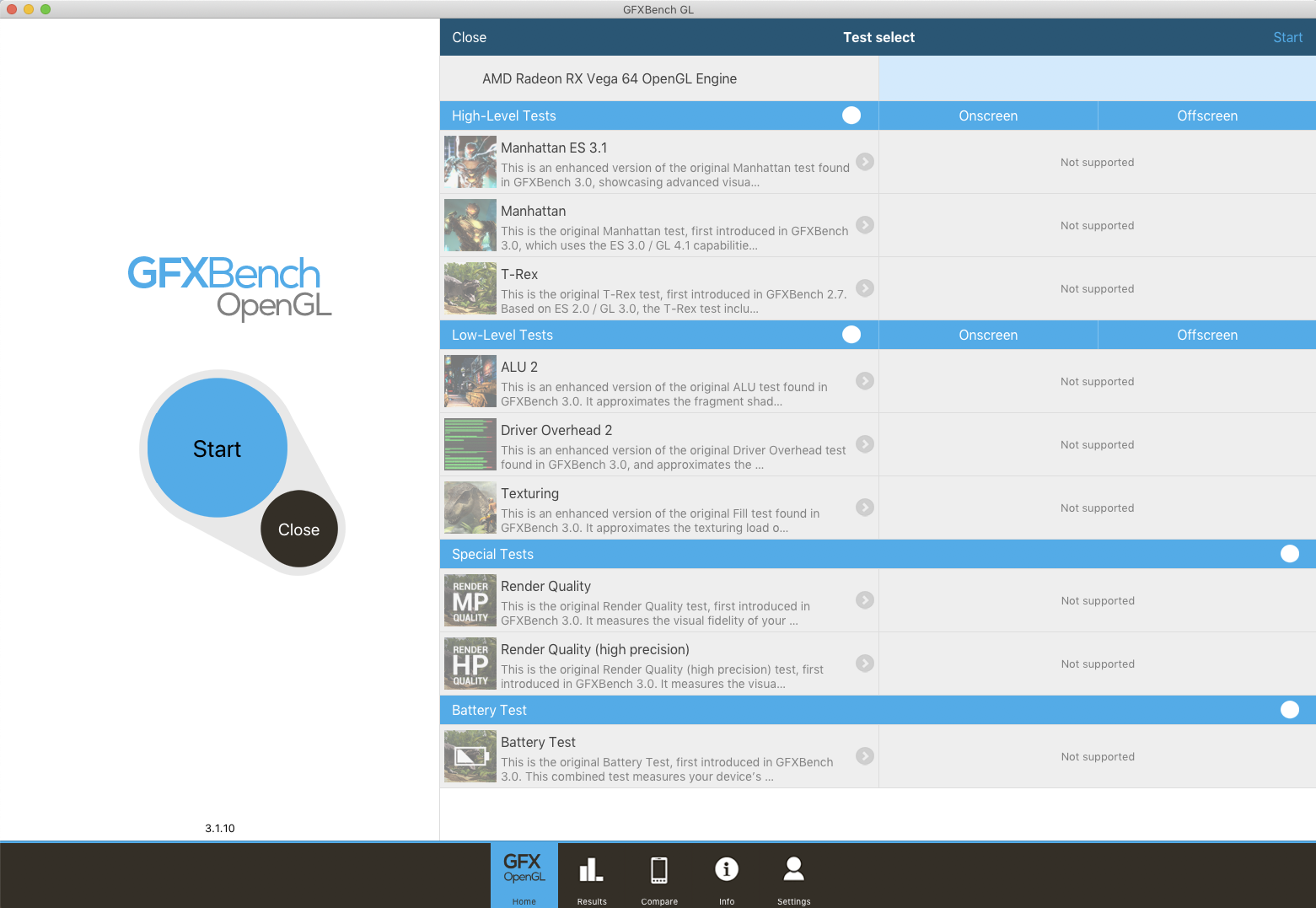1316x908 pixels.
Task: Expand T-Rex test details arrow
Action: click(865, 287)
